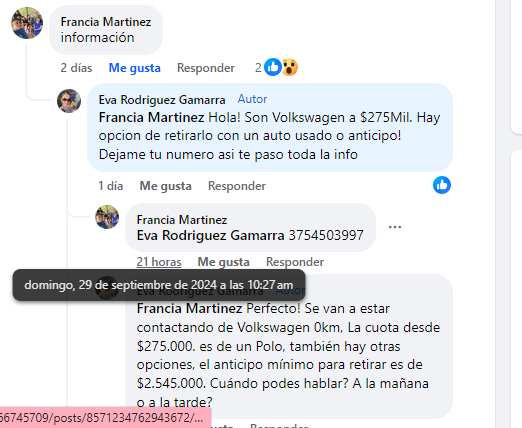The image size is (522, 428).
Task: Toggle Me gusta on the 3754503997 comment
Action: coord(224,262)
